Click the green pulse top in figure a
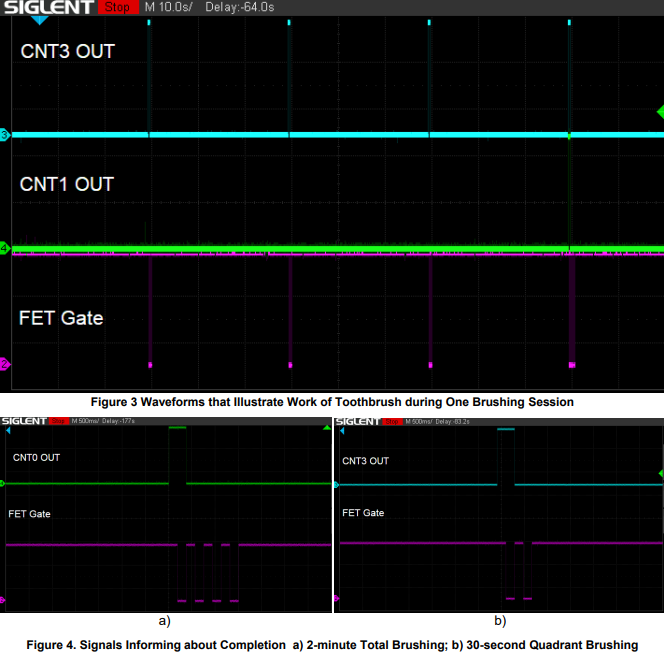 point(177,428)
